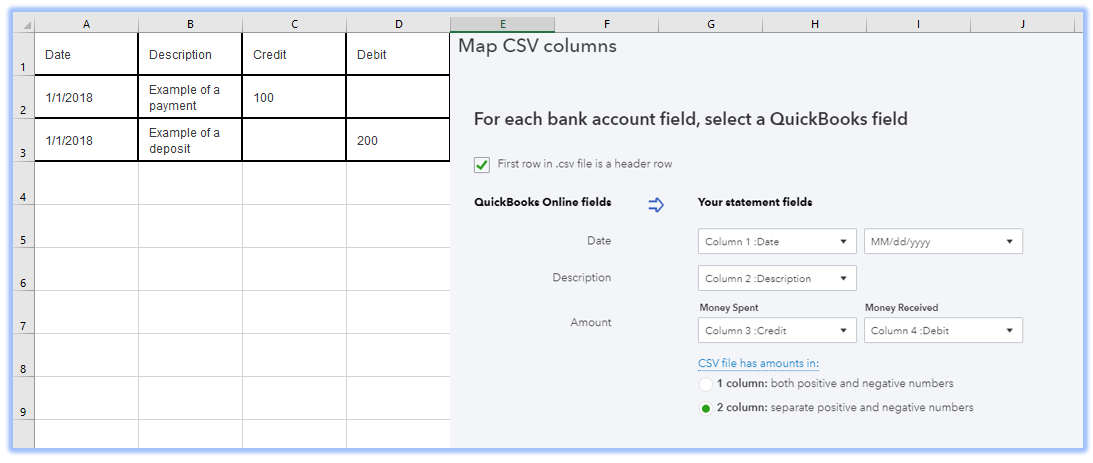Select column E header
The image size is (1093, 463).
click(502, 24)
